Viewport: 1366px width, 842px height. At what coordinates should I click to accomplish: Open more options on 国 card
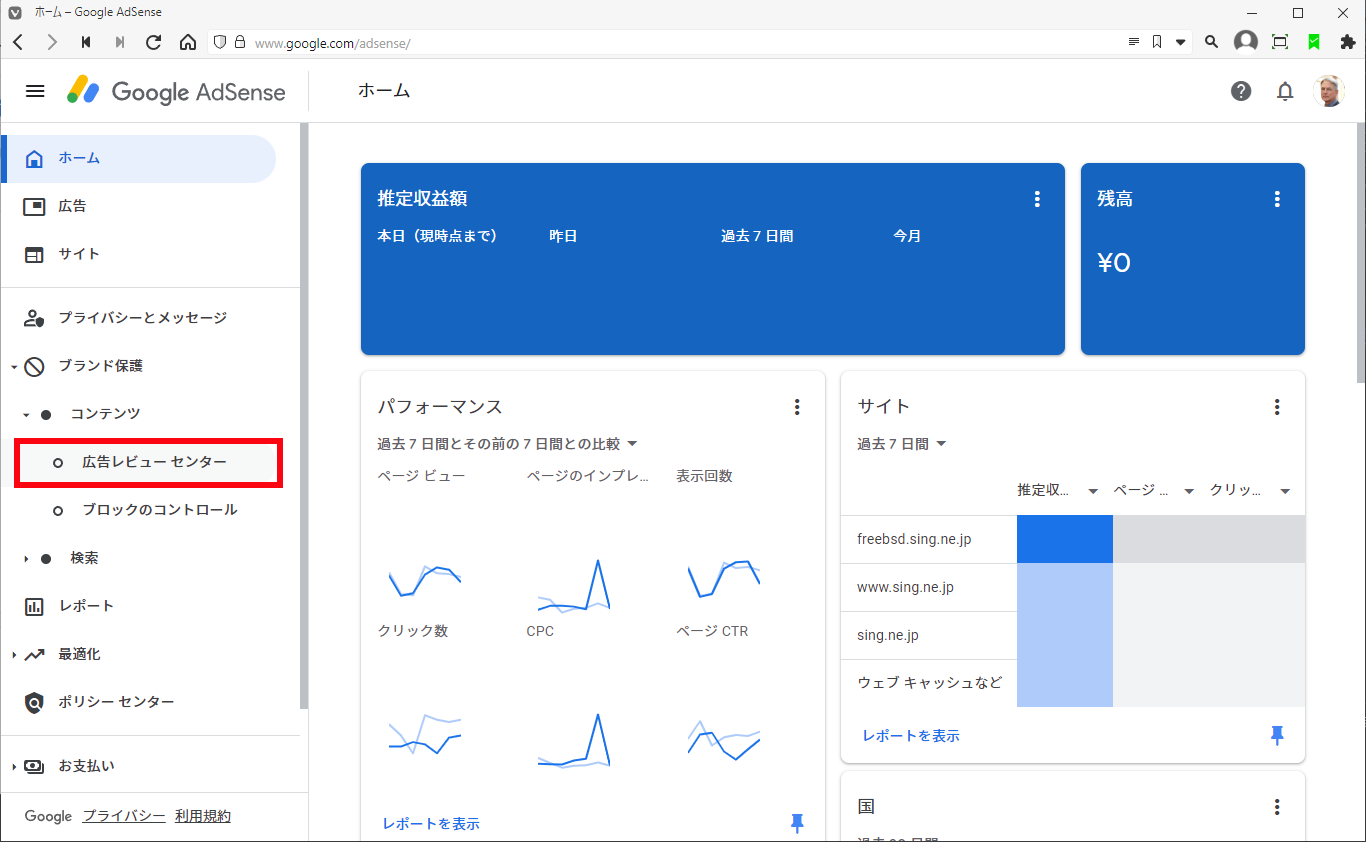point(1277,807)
